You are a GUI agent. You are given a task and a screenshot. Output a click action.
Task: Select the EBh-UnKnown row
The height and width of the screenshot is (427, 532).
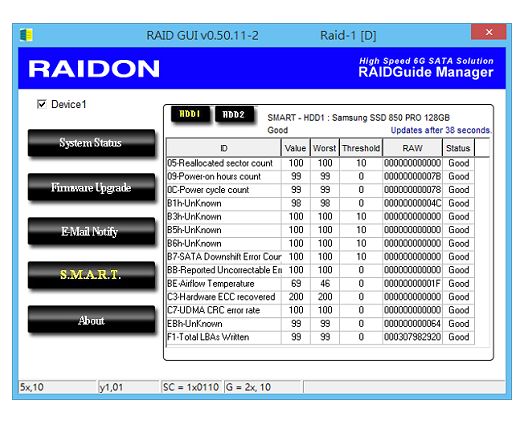(x=320, y=324)
